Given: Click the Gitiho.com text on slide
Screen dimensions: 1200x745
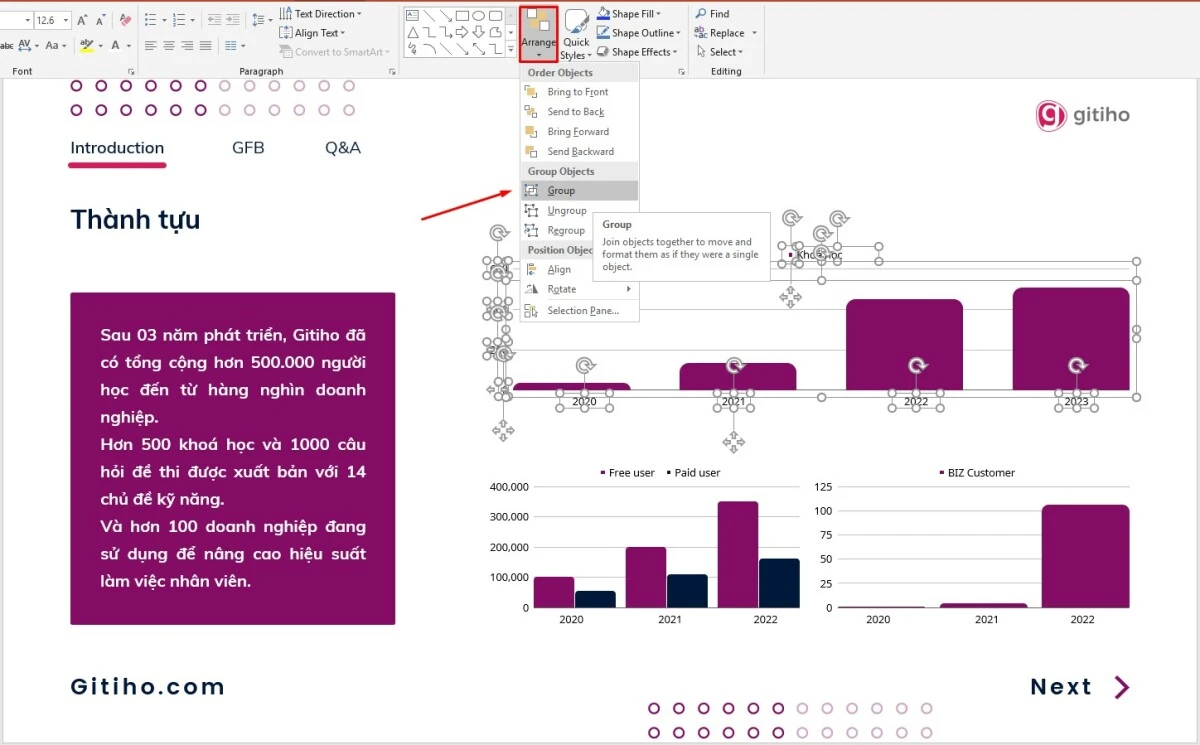Looking at the screenshot, I should click(x=148, y=687).
